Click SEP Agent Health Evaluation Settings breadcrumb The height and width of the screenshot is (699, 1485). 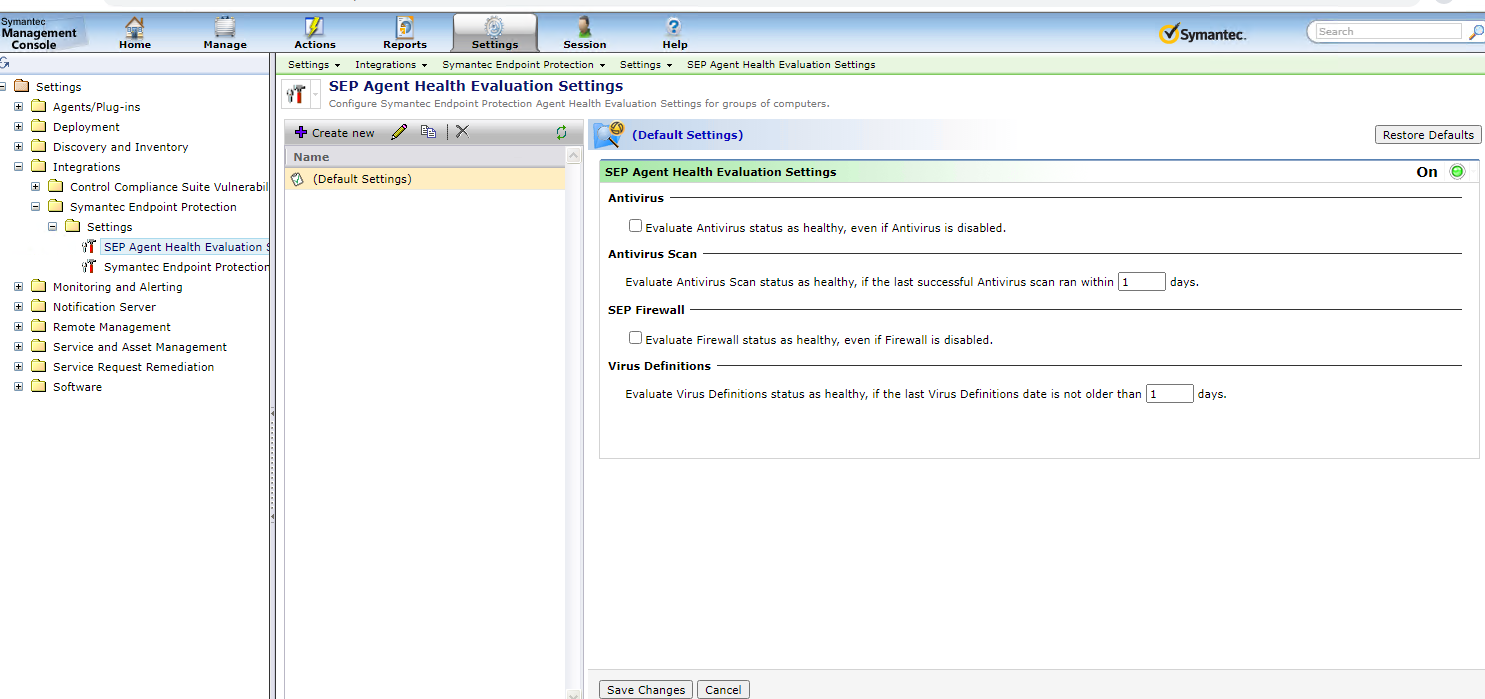[781, 64]
